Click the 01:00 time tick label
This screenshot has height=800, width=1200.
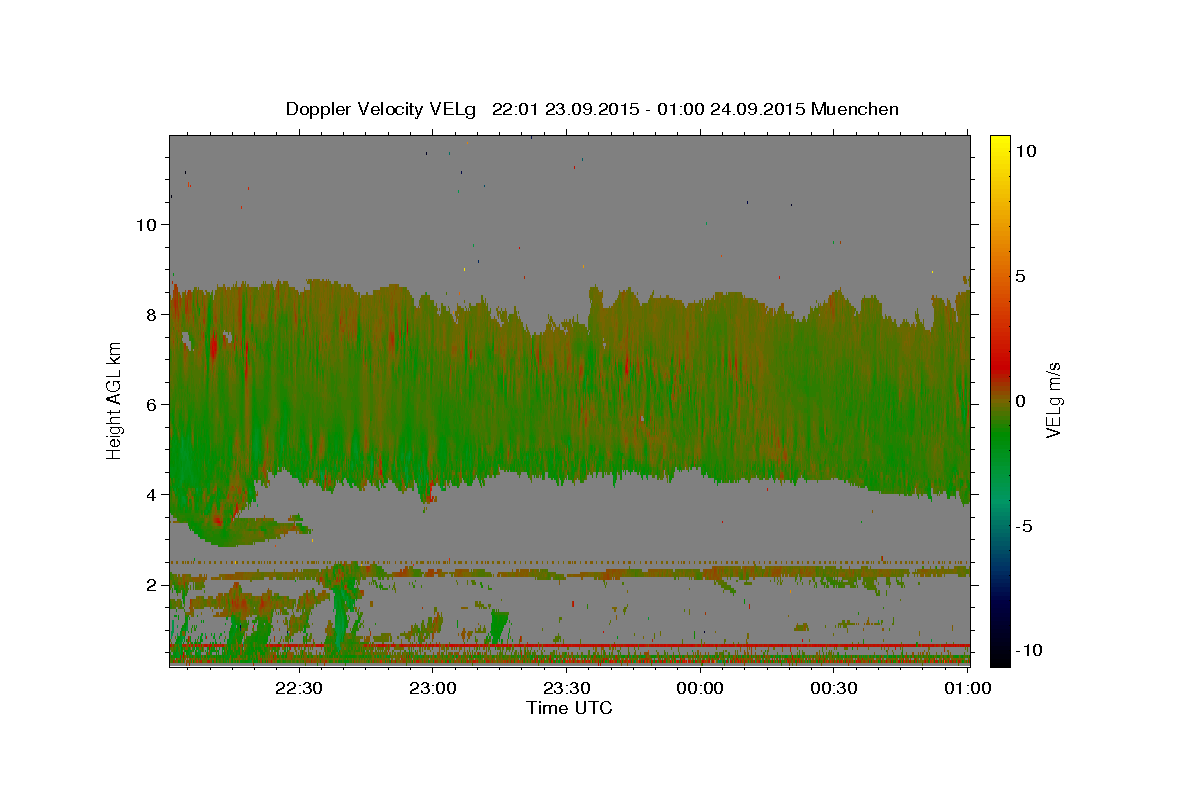[x=968, y=688]
